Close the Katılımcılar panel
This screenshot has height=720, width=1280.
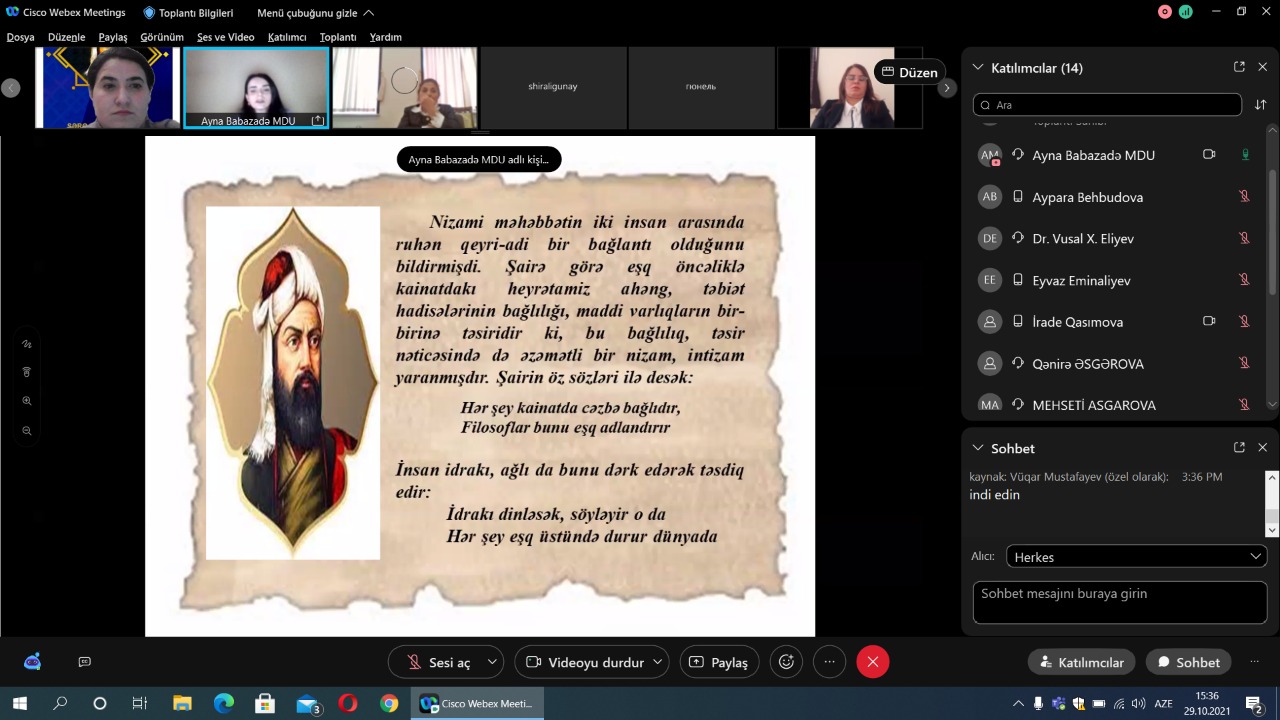coord(1262,67)
